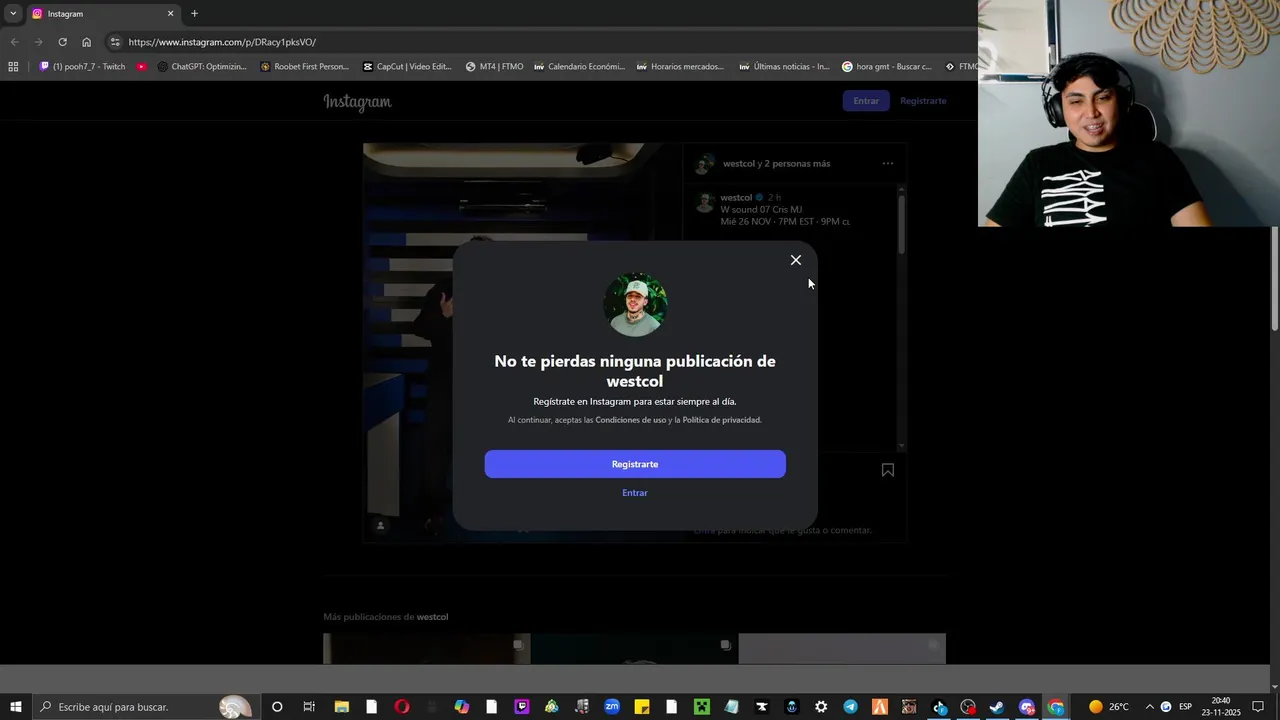
Task: Open the Horarios mercados bookmark
Action: point(680,67)
